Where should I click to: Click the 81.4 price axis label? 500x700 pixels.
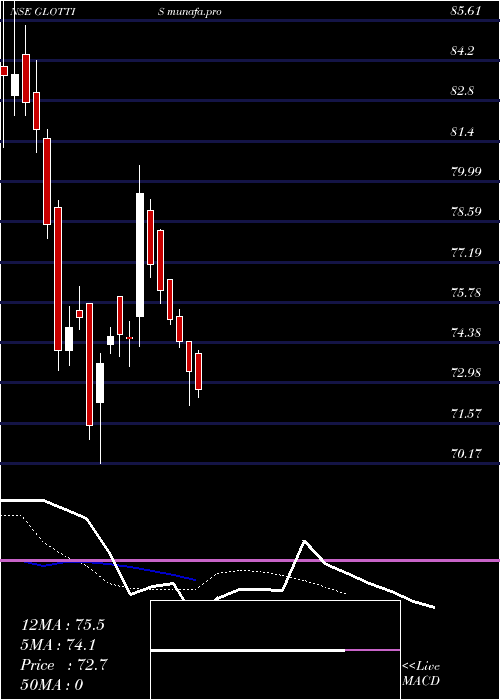tap(464, 132)
